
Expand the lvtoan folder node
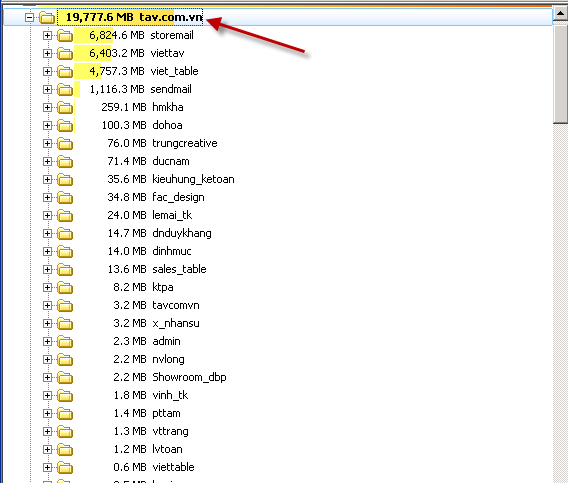(x=47, y=450)
